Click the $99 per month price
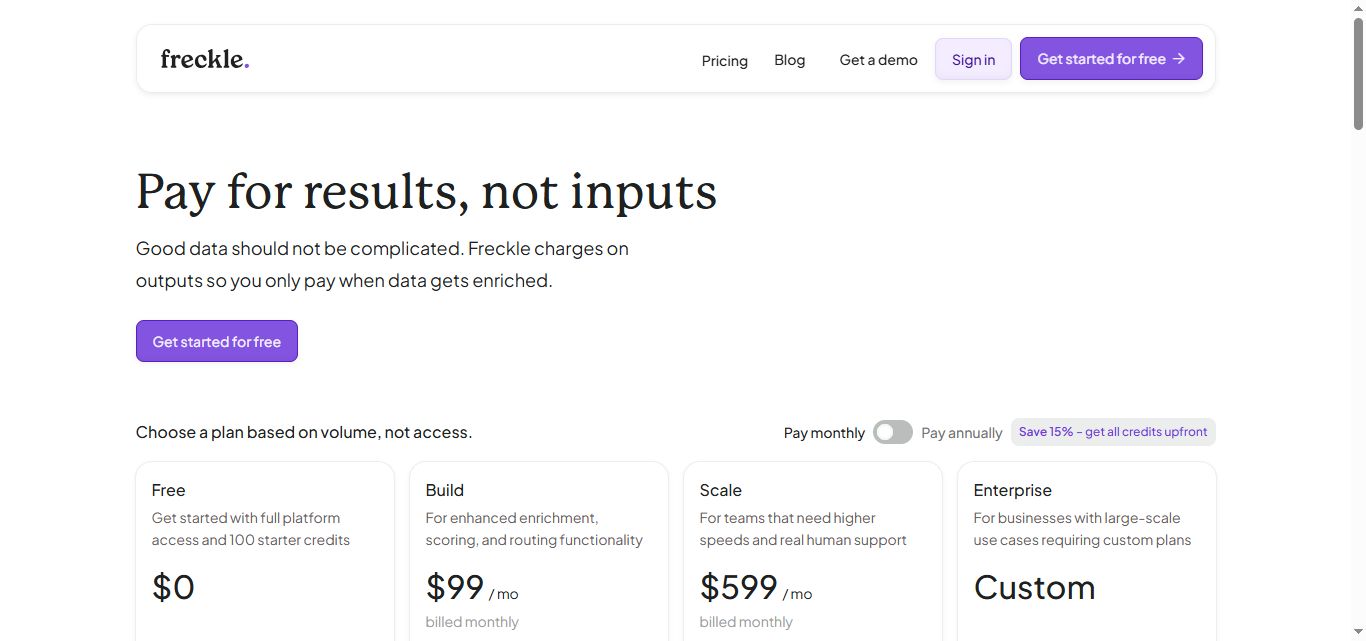Screen dimensions: 1366x641 coord(455,587)
